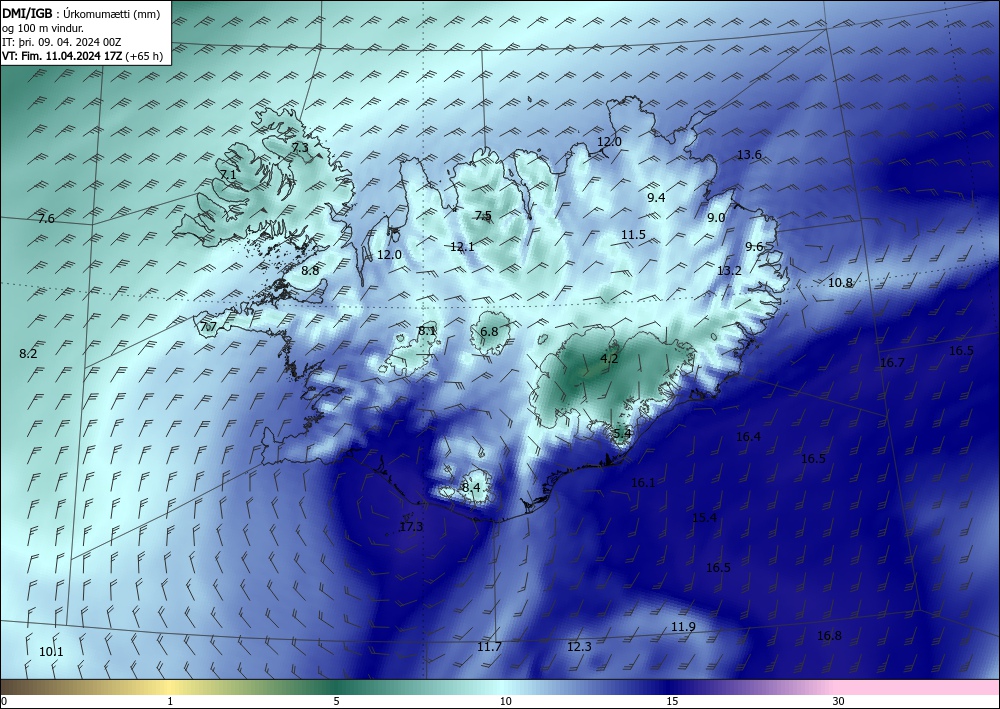Click the 8.2 value over the ocean
This screenshot has width=1000, height=709.
(x=28, y=354)
